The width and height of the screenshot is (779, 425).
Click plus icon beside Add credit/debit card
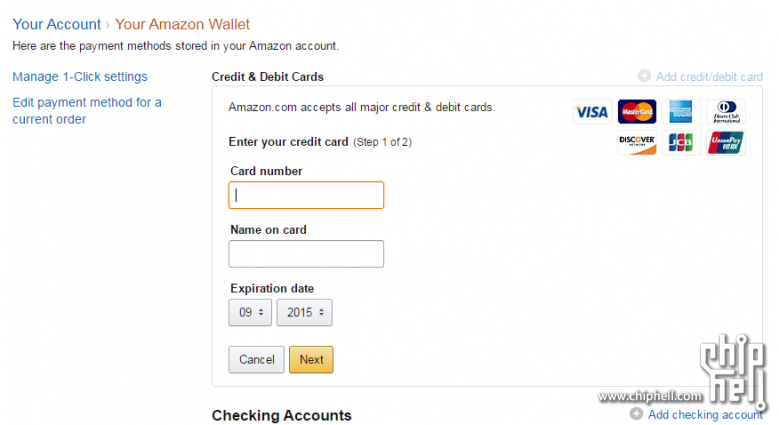644,76
